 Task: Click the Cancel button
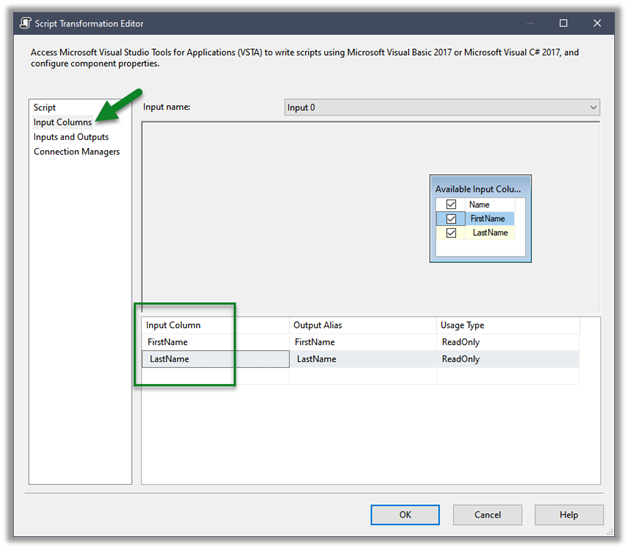pos(487,515)
